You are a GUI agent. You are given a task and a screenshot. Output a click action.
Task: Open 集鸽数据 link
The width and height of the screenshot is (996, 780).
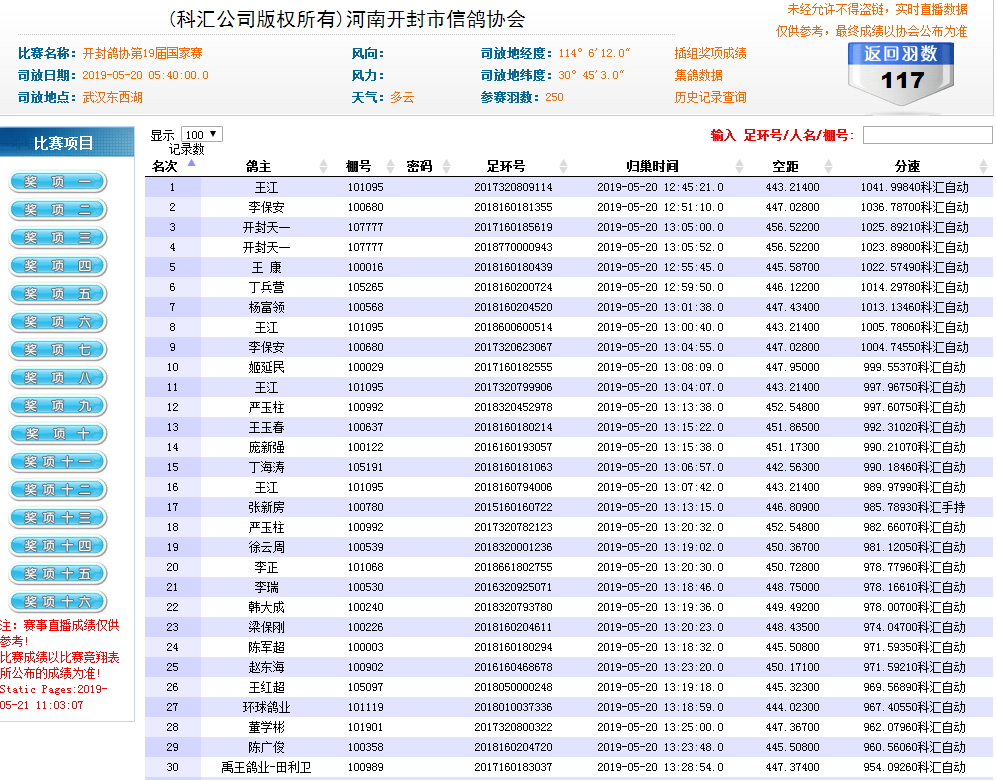(698, 75)
